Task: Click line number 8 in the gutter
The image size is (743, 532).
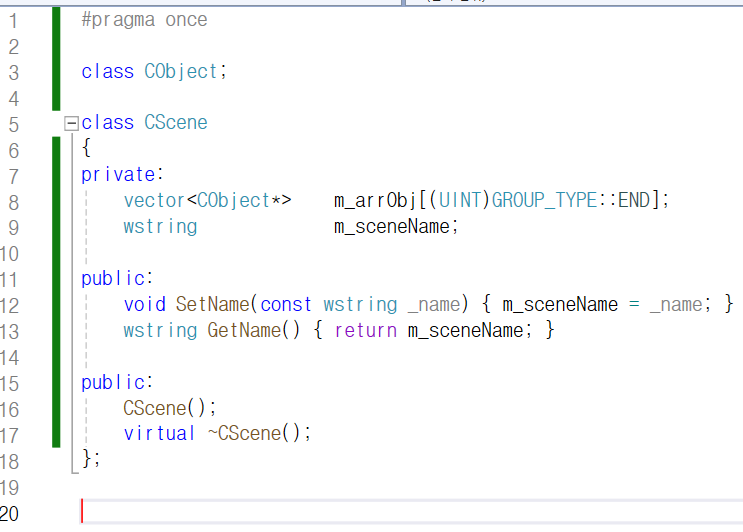Action: (13, 203)
